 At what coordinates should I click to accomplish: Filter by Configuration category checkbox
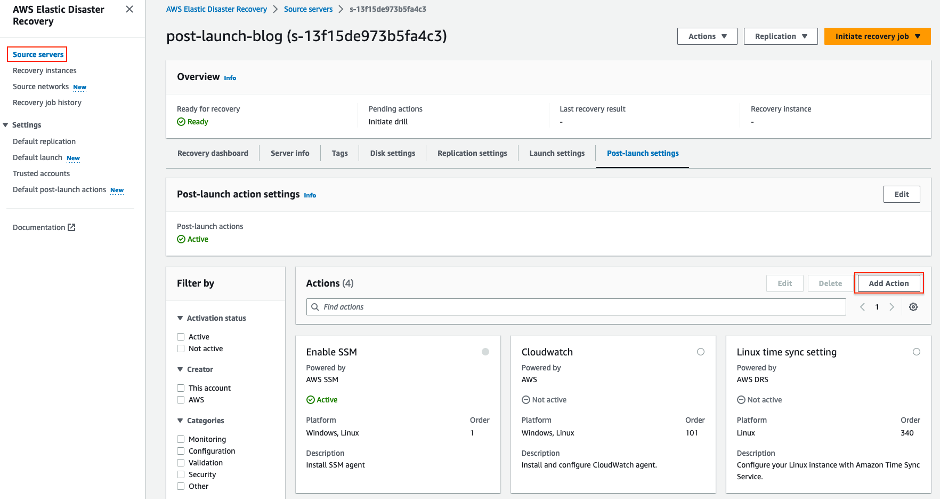(181, 451)
